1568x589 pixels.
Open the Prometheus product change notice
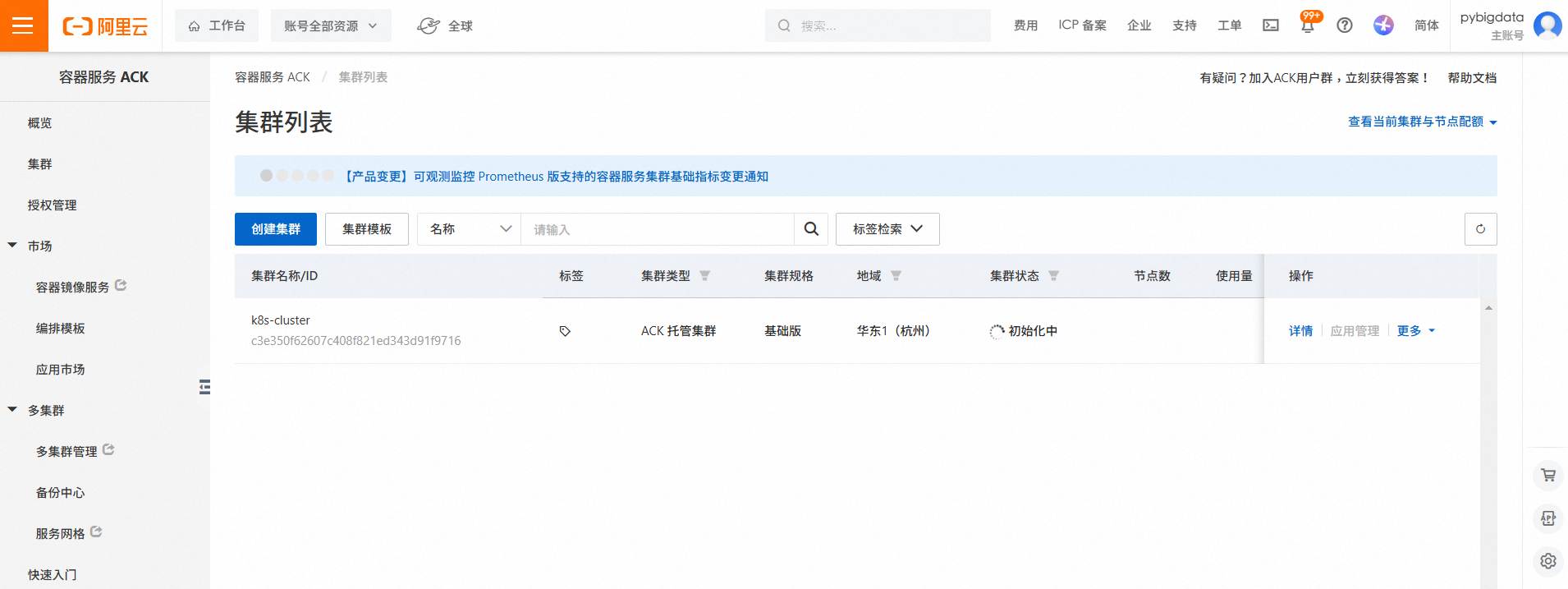tap(556, 177)
